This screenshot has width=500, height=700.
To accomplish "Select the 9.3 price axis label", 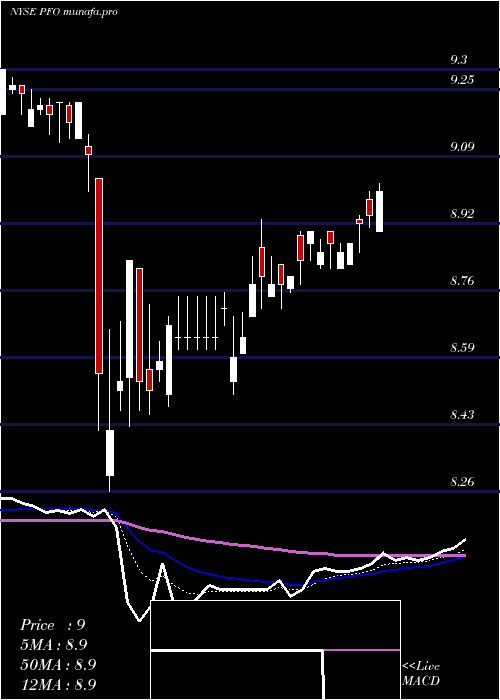I will click(x=458, y=60).
